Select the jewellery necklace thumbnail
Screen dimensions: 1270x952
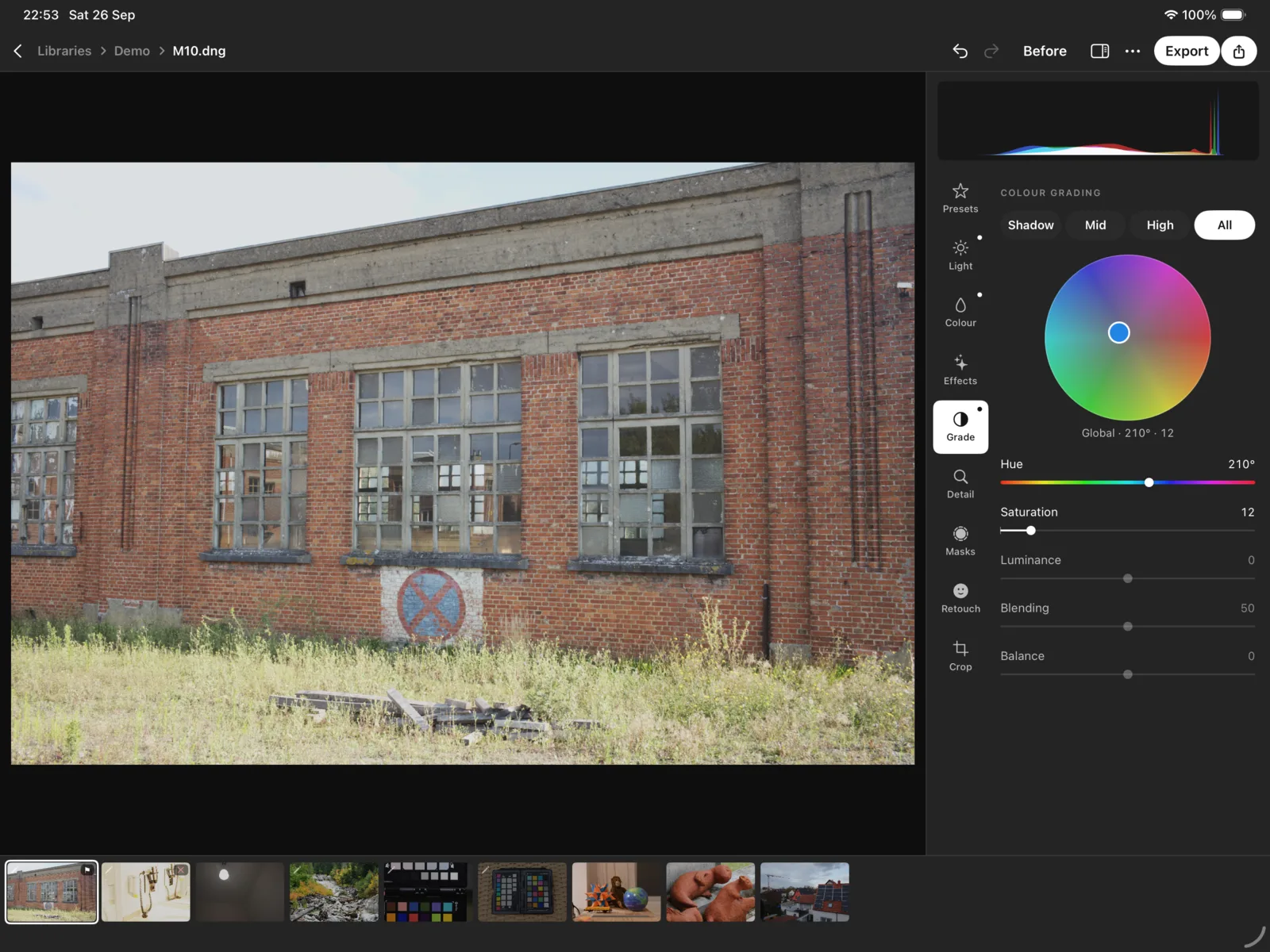(146, 892)
